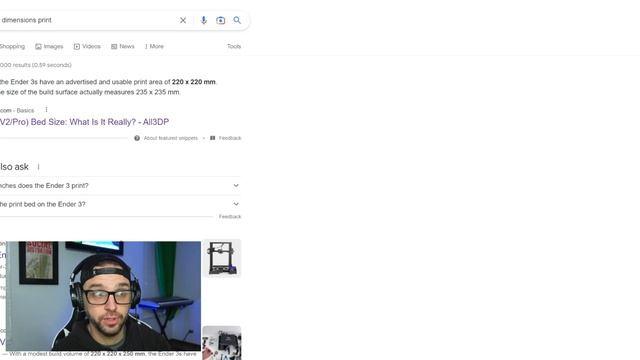640x360 pixels.
Task: Open the 'About featured snippets' link
Action: coord(171,138)
